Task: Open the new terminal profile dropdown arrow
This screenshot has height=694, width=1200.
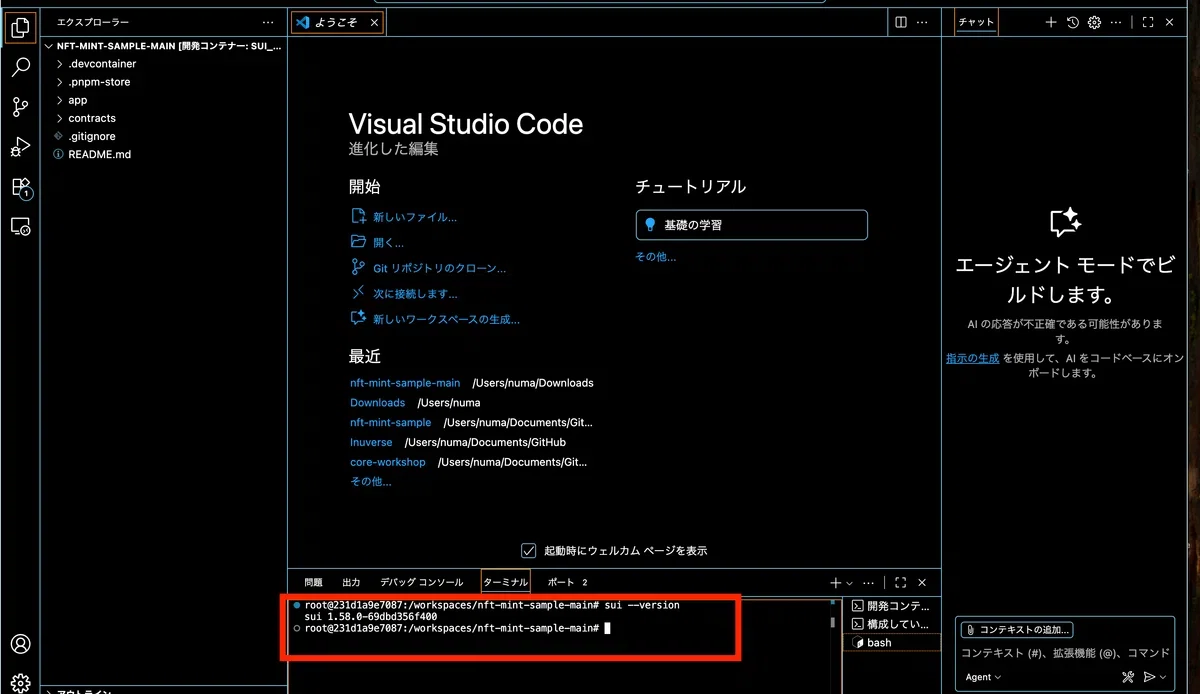Action: click(x=850, y=583)
